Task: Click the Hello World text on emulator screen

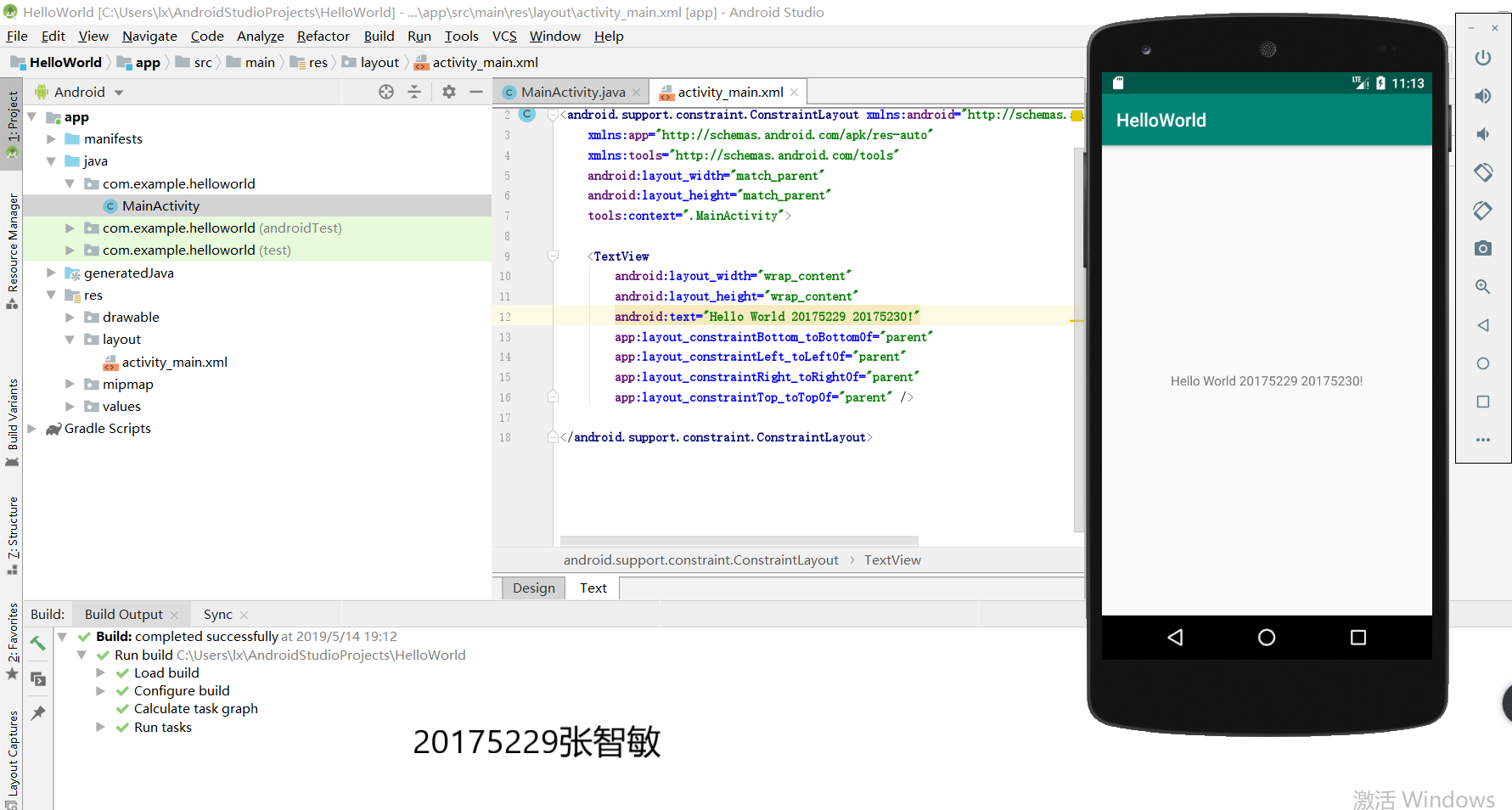Action: pos(1267,381)
